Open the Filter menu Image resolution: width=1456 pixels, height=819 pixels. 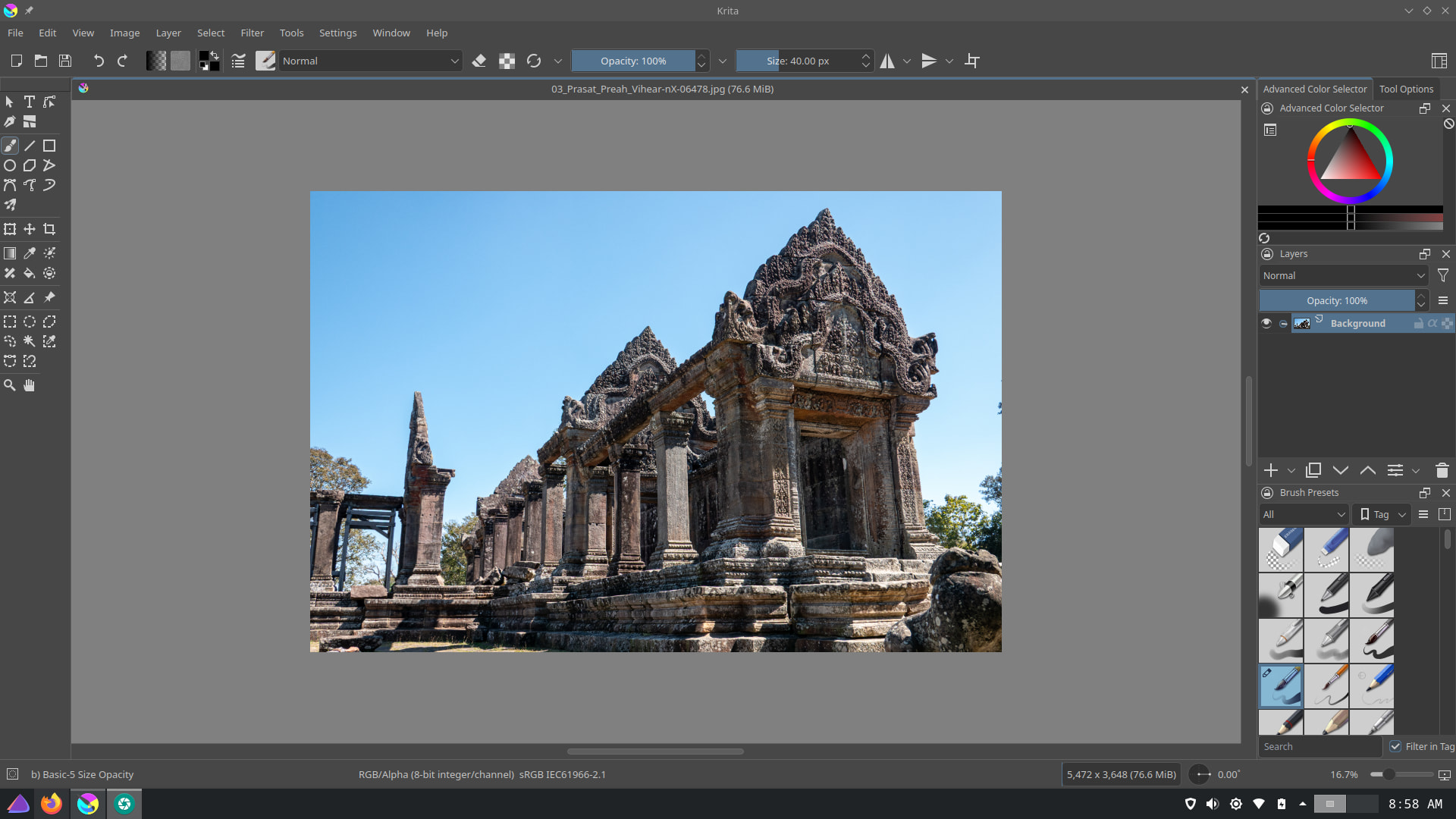click(x=252, y=33)
